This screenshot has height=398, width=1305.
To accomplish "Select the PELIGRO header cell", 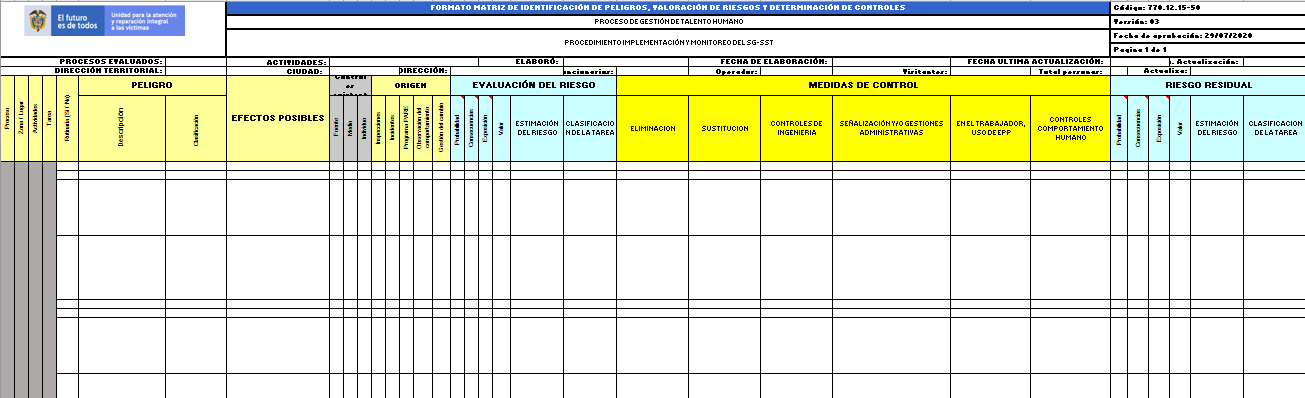I will 152,85.
